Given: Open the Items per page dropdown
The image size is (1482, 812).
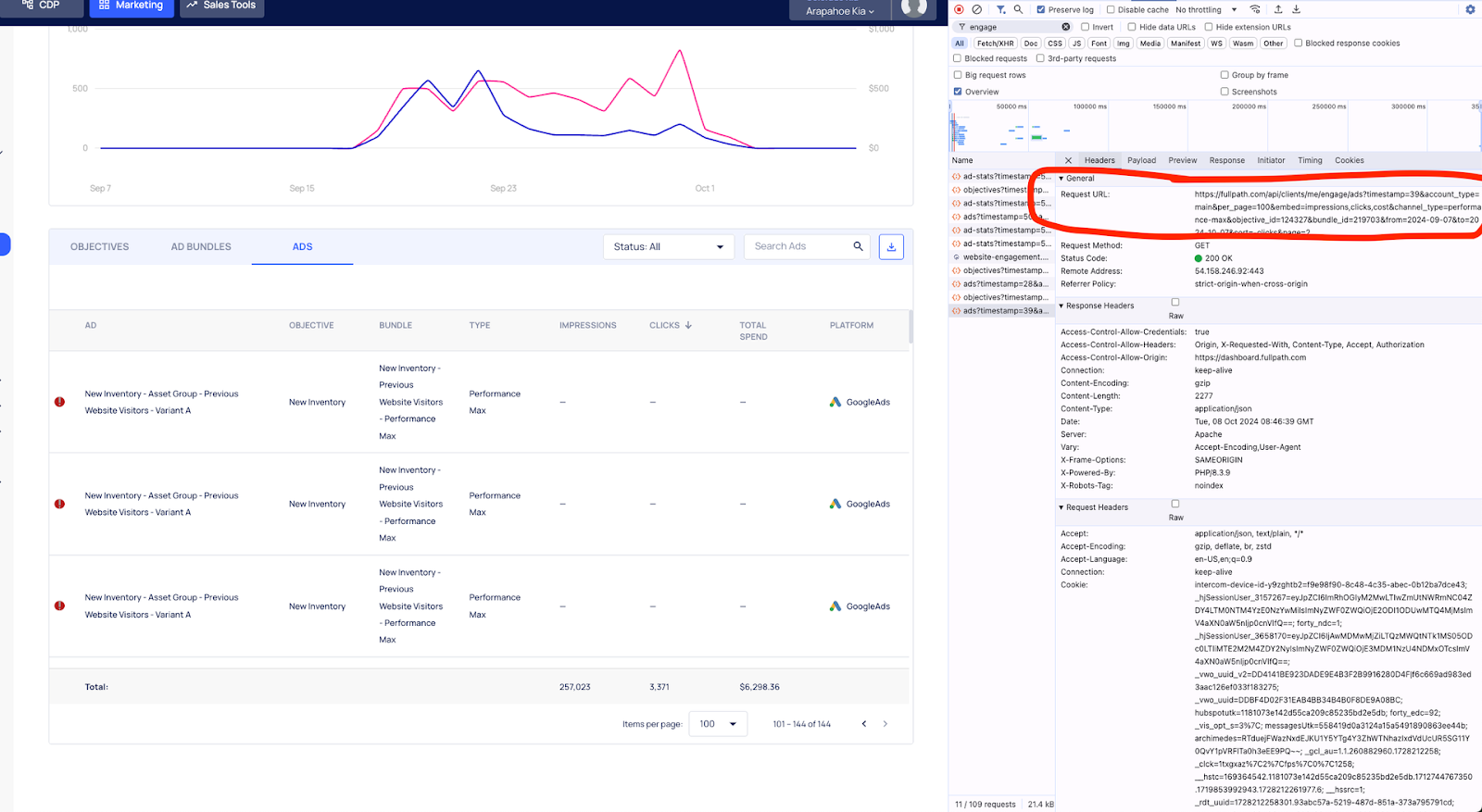Looking at the screenshot, I should (718, 724).
